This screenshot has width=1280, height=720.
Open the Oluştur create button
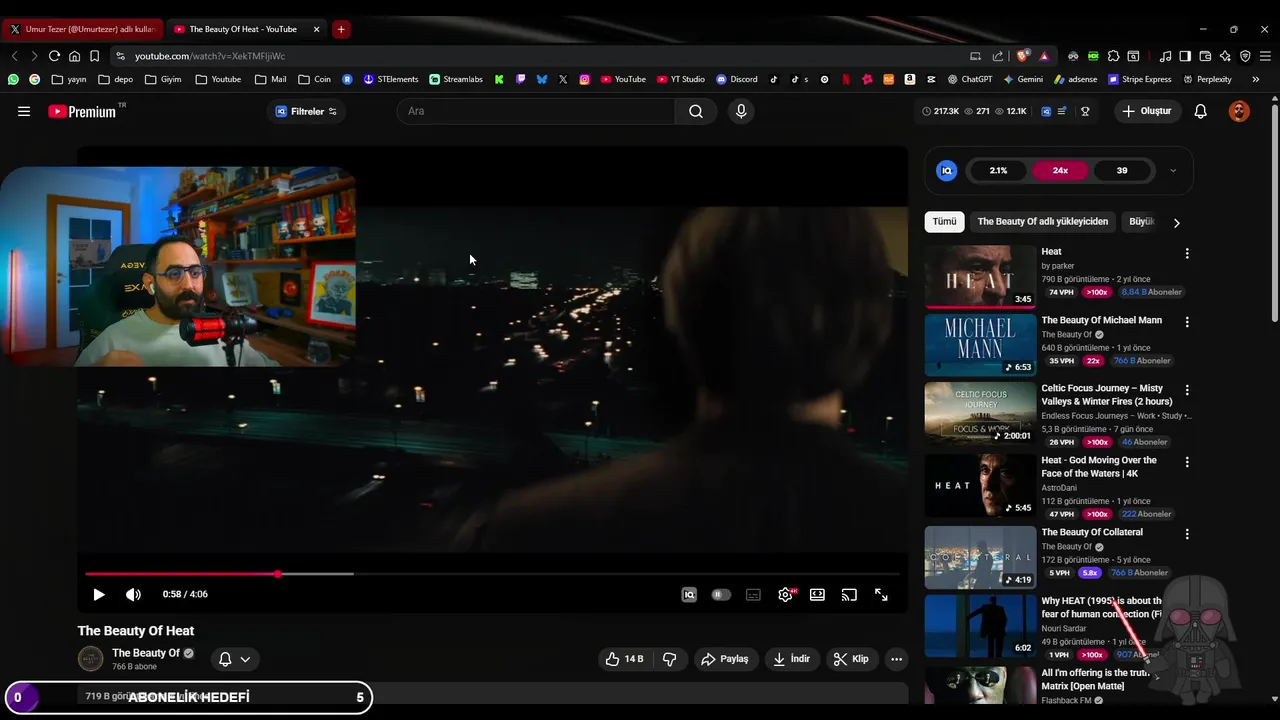click(1147, 111)
